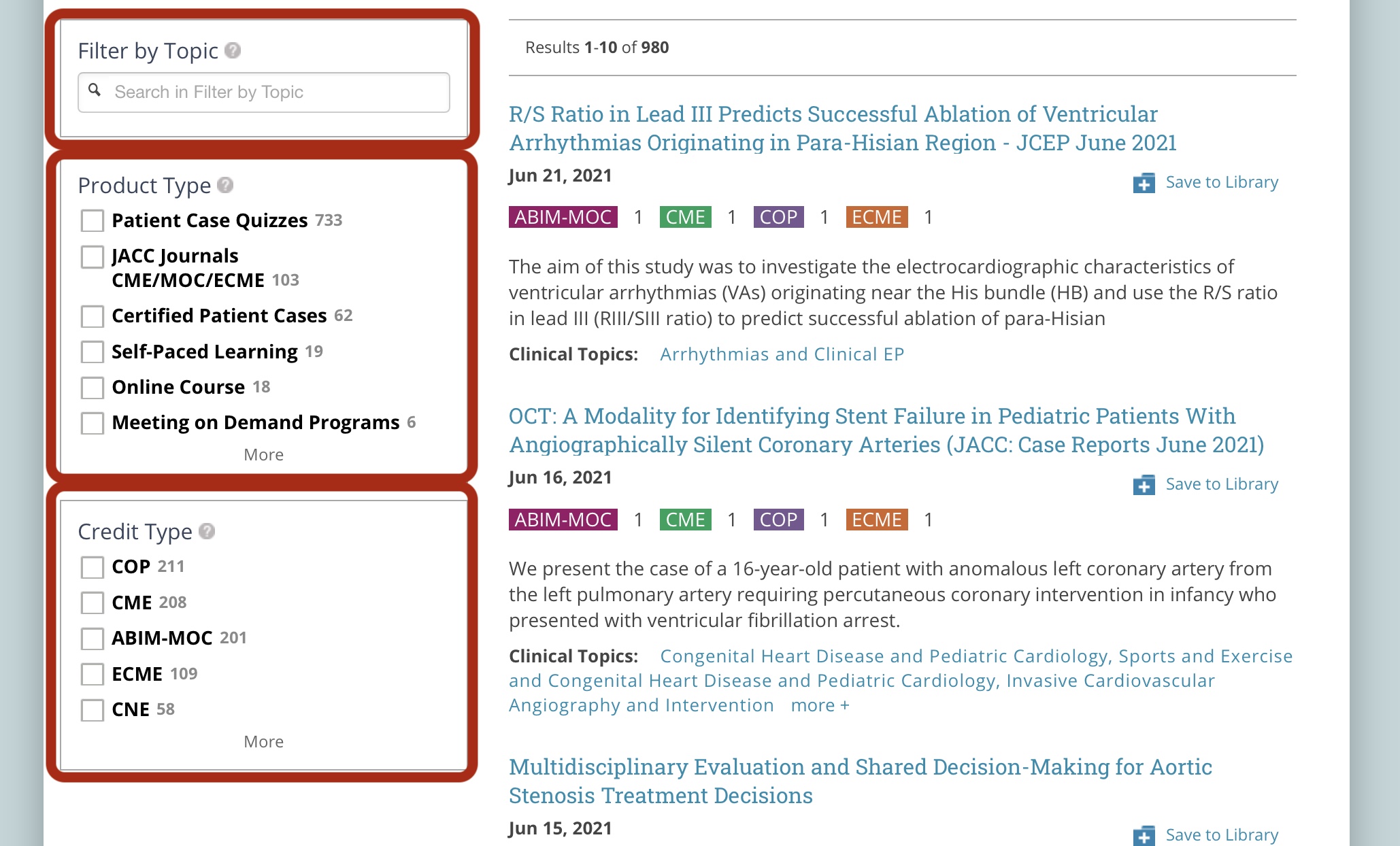Click Save to Library icon for R/S Ratio article
The height and width of the screenshot is (846, 1400).
1144,183
